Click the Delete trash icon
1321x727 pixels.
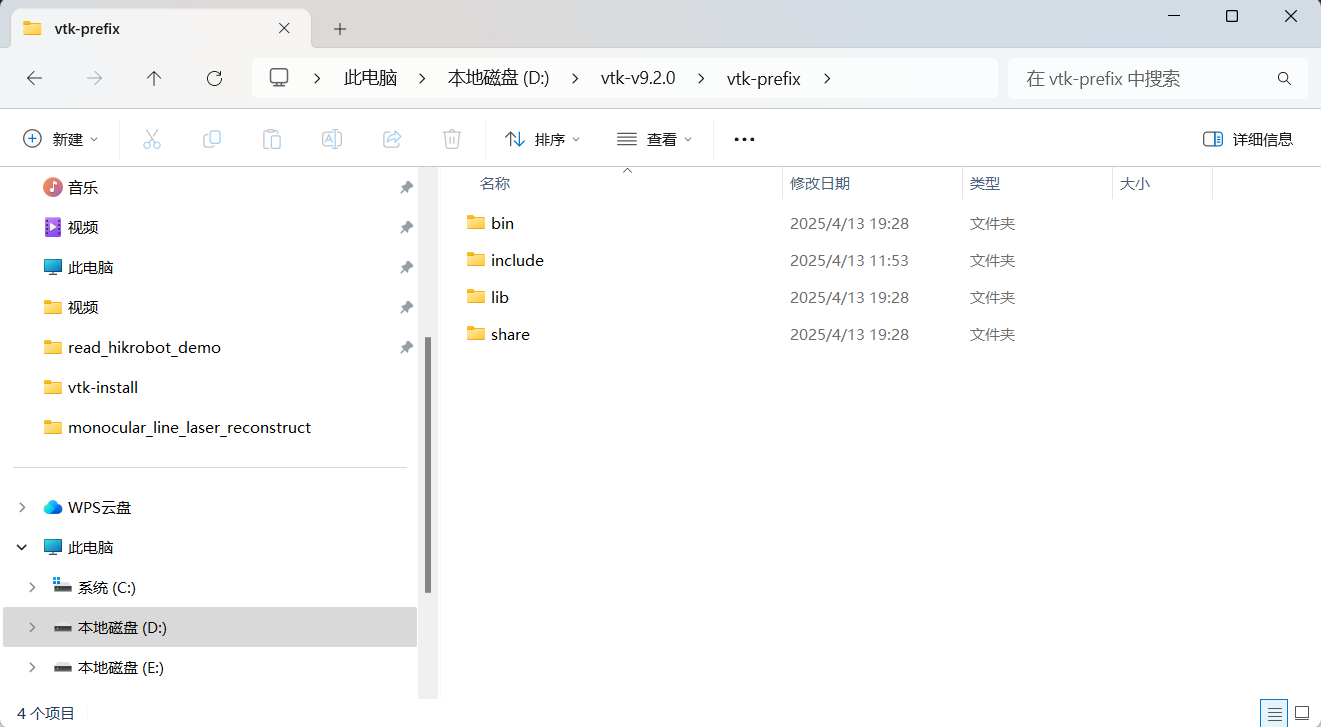point(451,139)
